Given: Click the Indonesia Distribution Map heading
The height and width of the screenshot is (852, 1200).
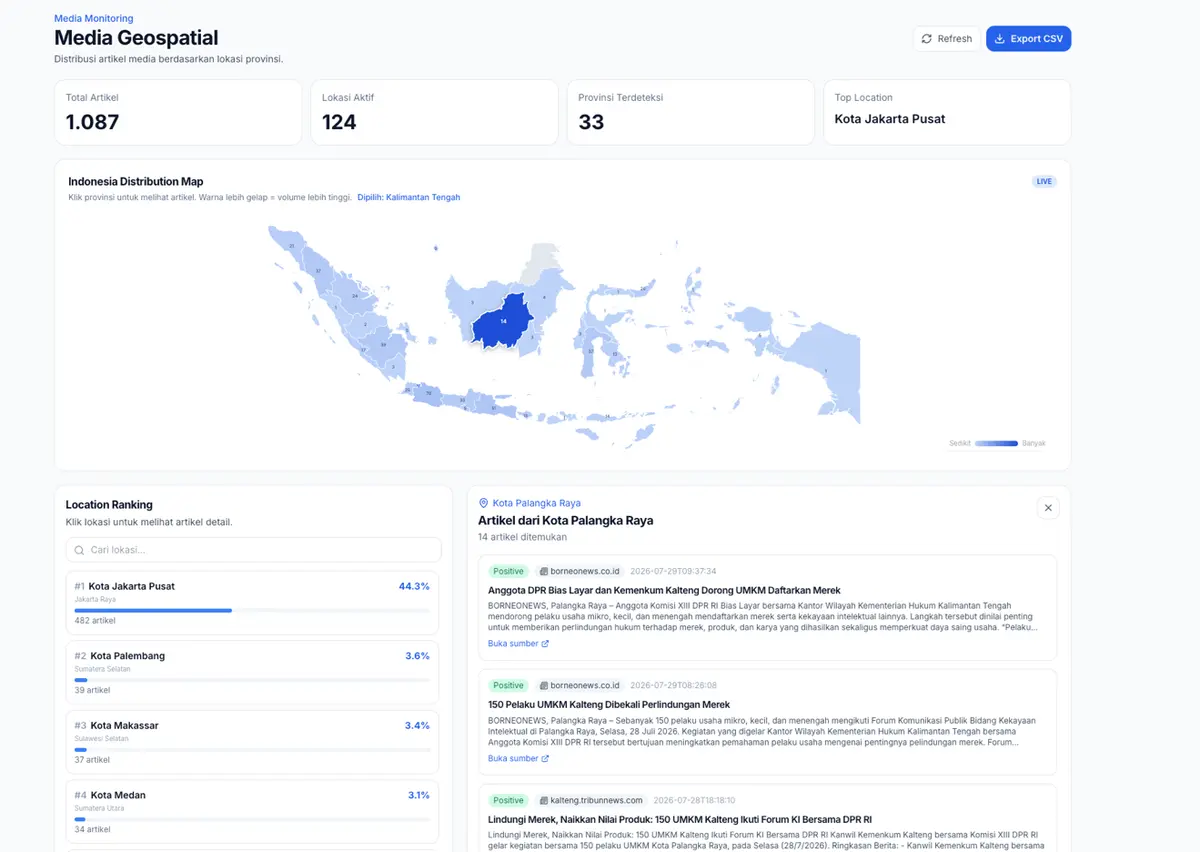Looking at the screenshot, I should pyautogui.click(x=135, y=182).
